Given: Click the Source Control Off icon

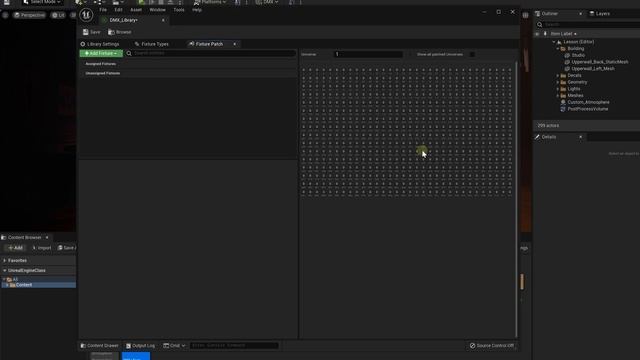Looking at the screenshot, I should [473, 346].
